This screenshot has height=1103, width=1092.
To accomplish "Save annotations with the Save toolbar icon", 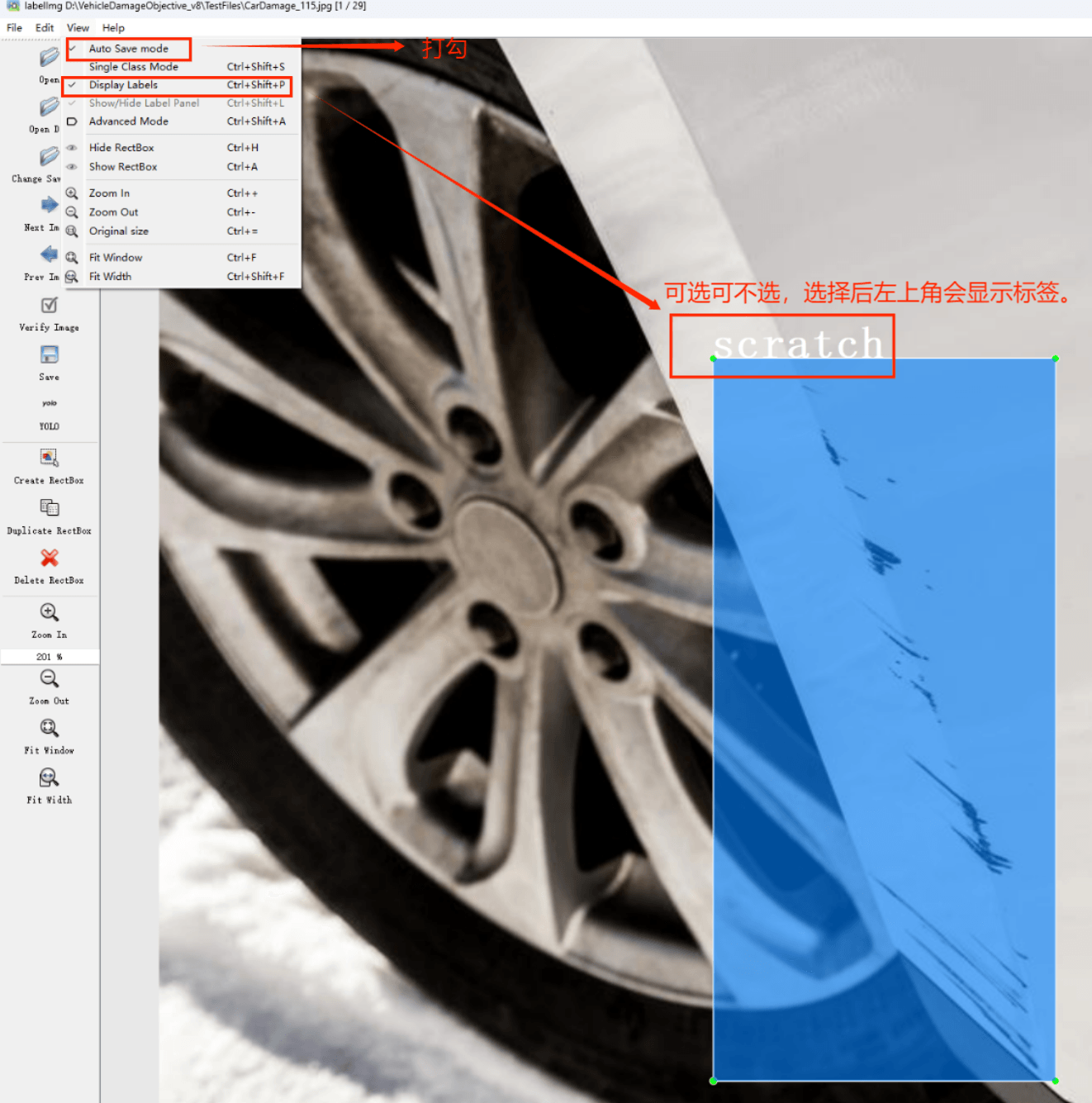I will [50, 354].
